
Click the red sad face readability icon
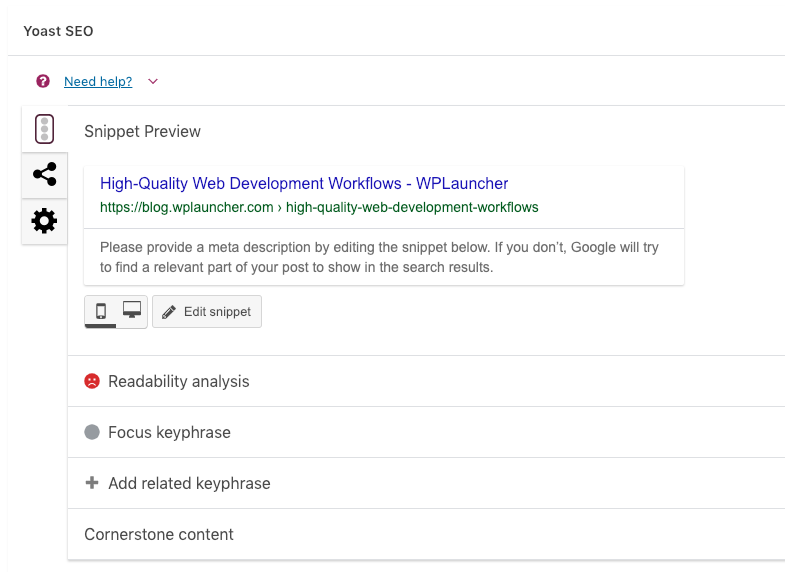click(92, 381)
